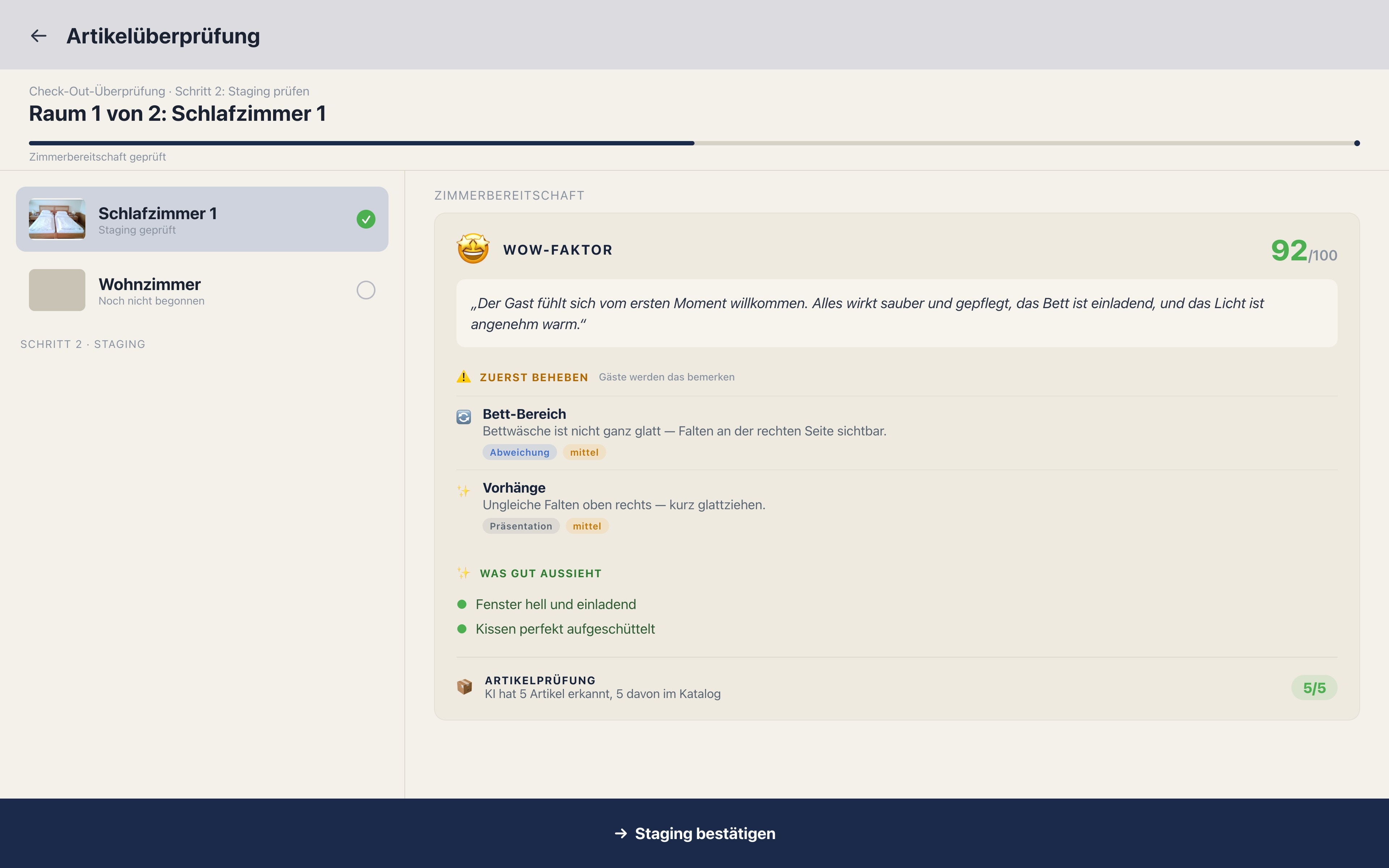Image resolution: width=1389 pixels, height=868 pixels.
Task: Click the WAS GUT AUSSIEHT heading text
Action: pyautogui.click(x=541, y=574)
